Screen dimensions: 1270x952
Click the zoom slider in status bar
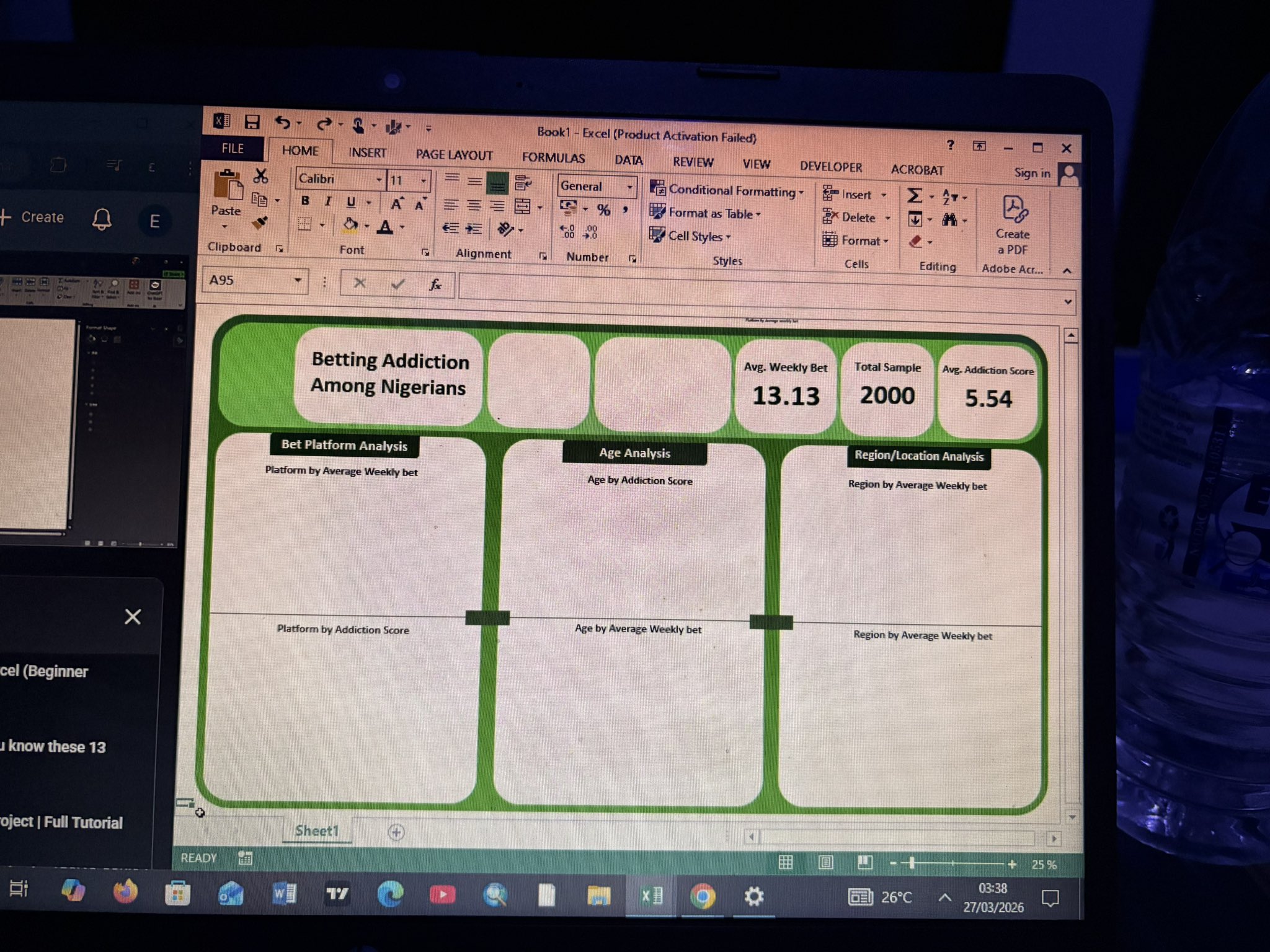click(912, 863)
